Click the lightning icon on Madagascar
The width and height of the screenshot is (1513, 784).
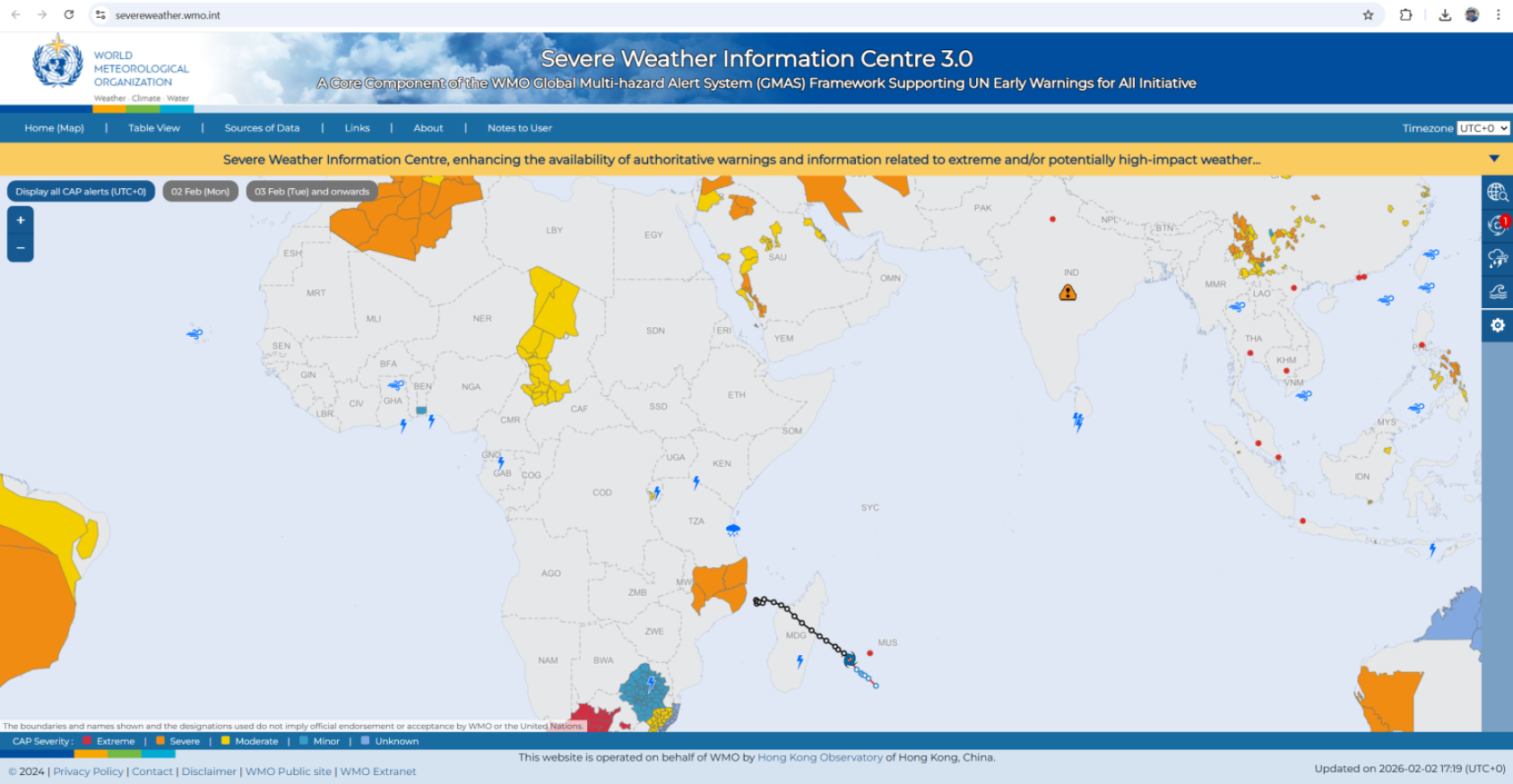point(800,662)
